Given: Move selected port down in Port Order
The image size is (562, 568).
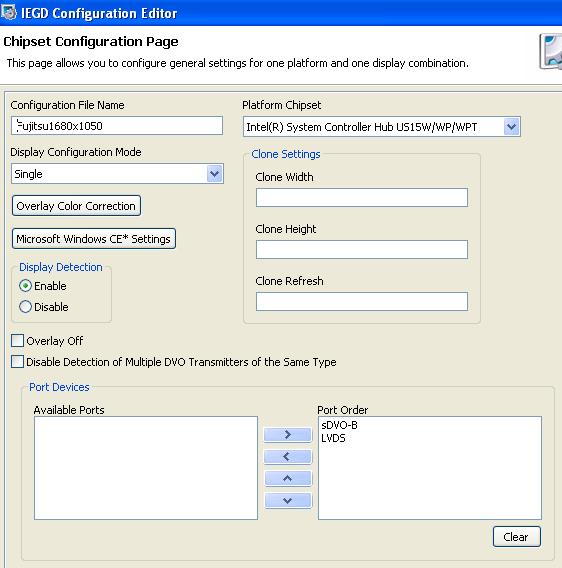Looking at the screenshot, I should click(288, 501).
